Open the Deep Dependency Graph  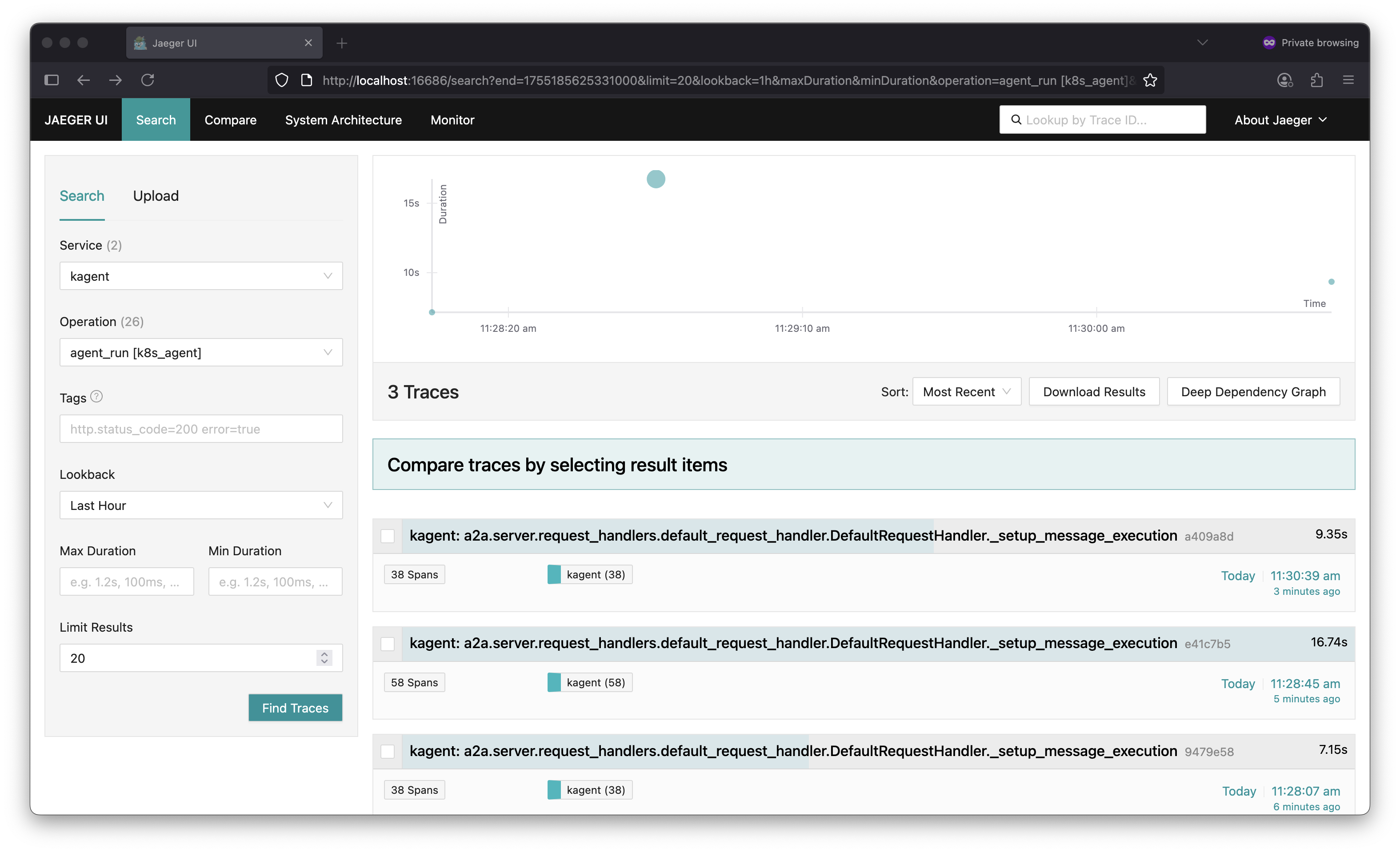[1253, 391]
